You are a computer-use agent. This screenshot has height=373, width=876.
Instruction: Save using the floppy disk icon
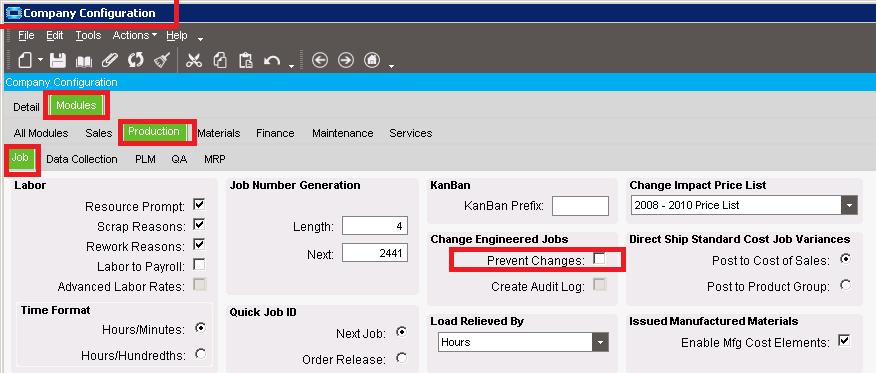[x=58, y=60]
